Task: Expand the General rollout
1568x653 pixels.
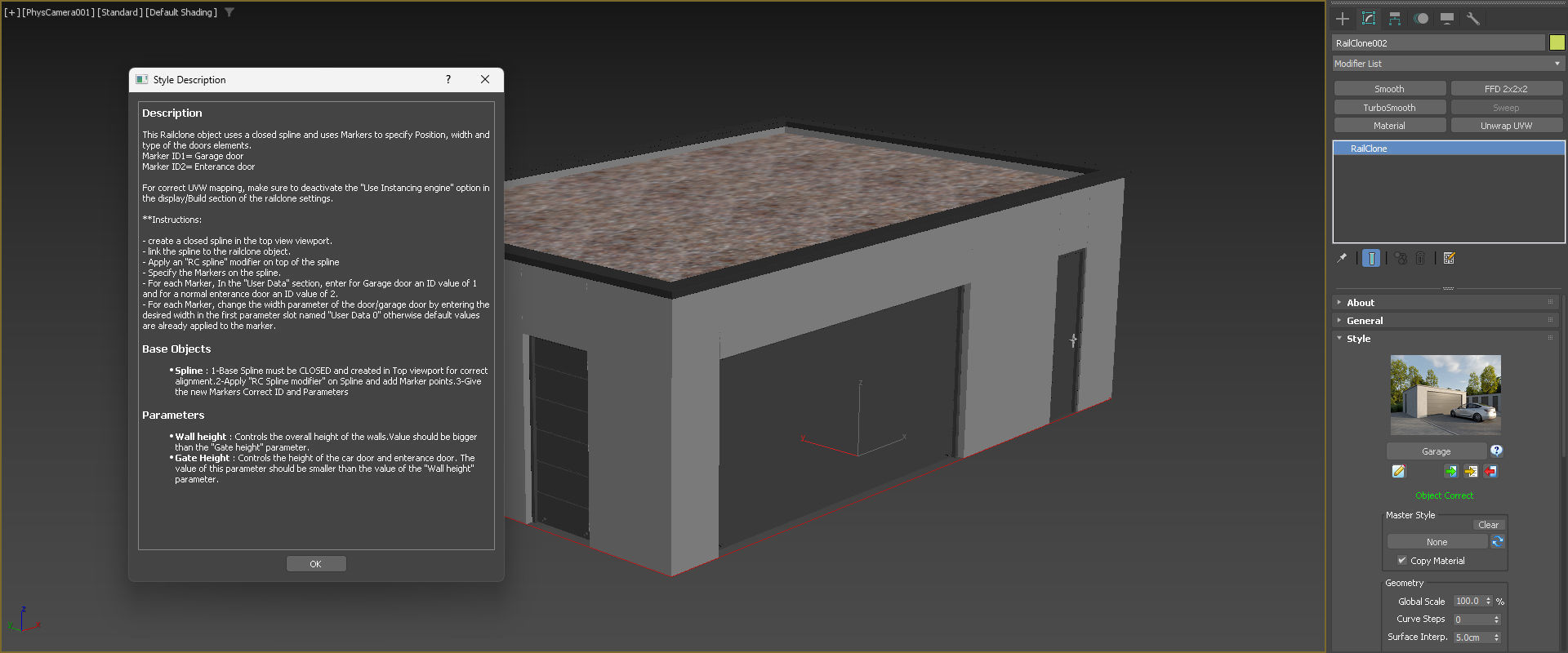Action: click(x=1364, y=321)
